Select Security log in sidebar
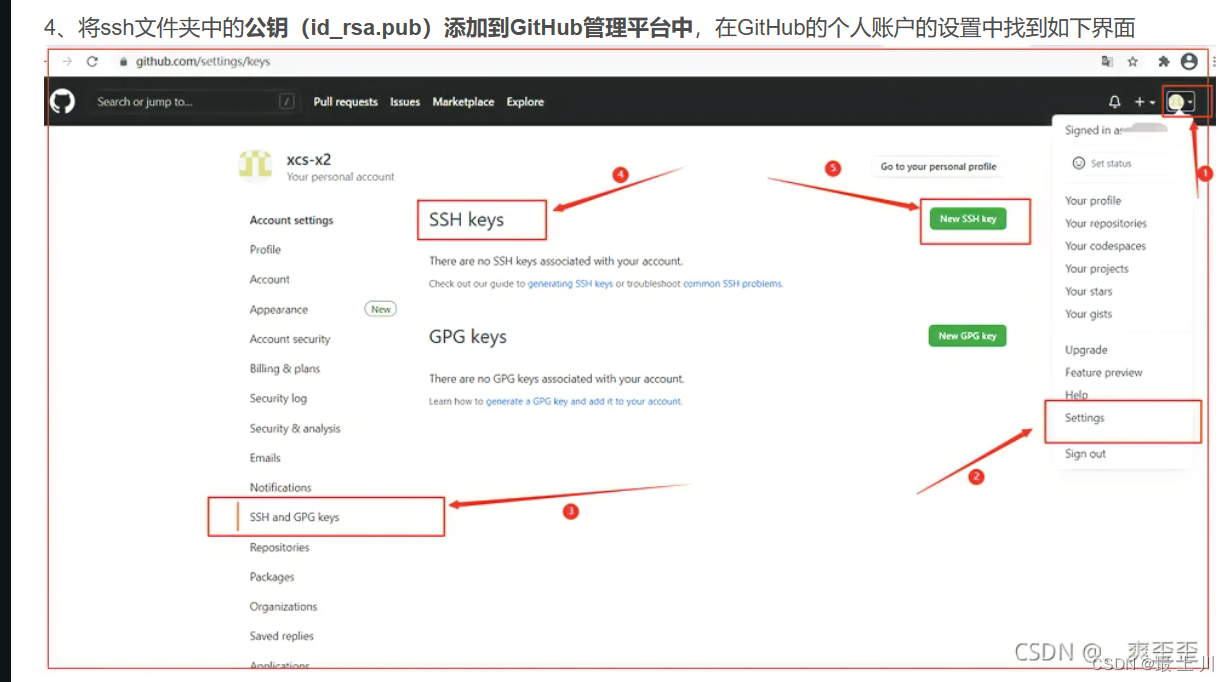The width and height of the screenshot is (1229, 682). point(278,399)
